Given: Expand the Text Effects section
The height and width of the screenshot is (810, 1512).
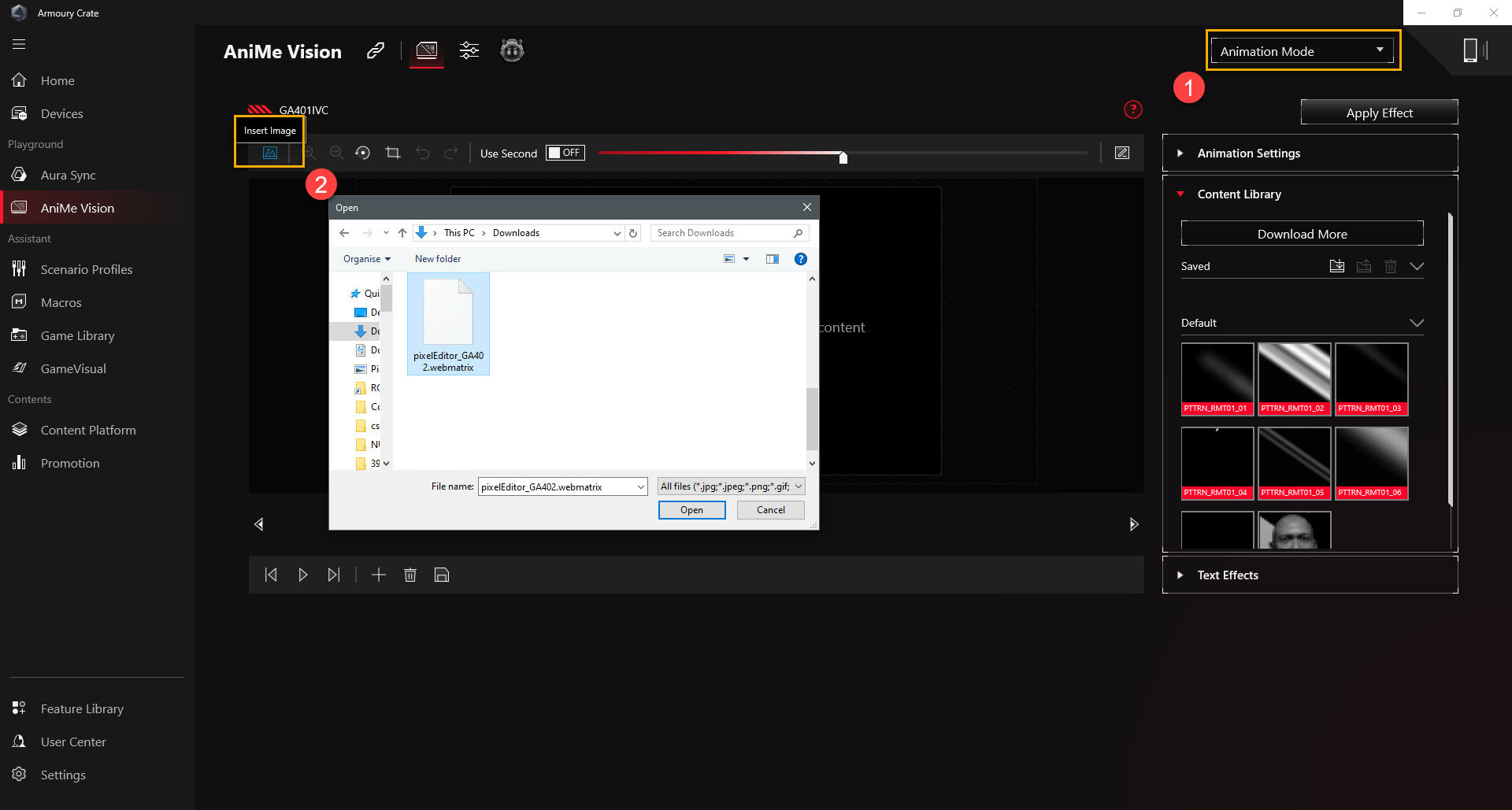Looking at the screenshot, I should [1227, 575].
